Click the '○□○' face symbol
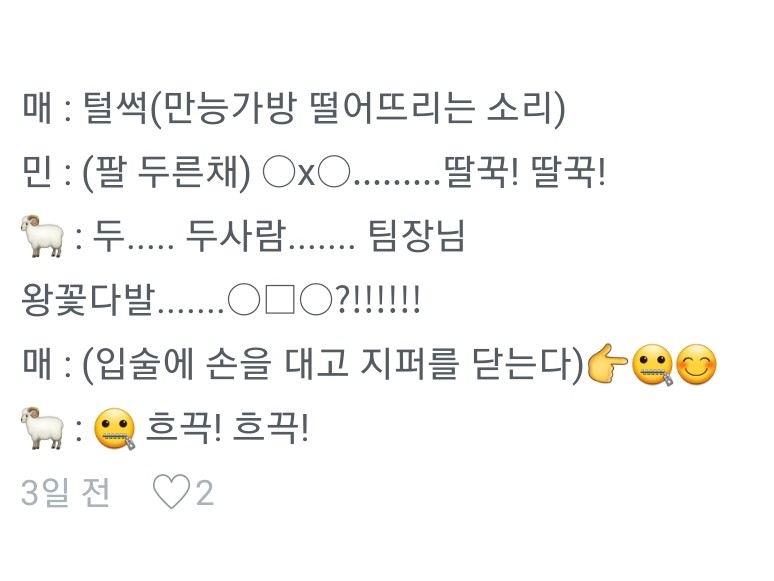This screenshot has height=581, width=774. pos(279,300)
